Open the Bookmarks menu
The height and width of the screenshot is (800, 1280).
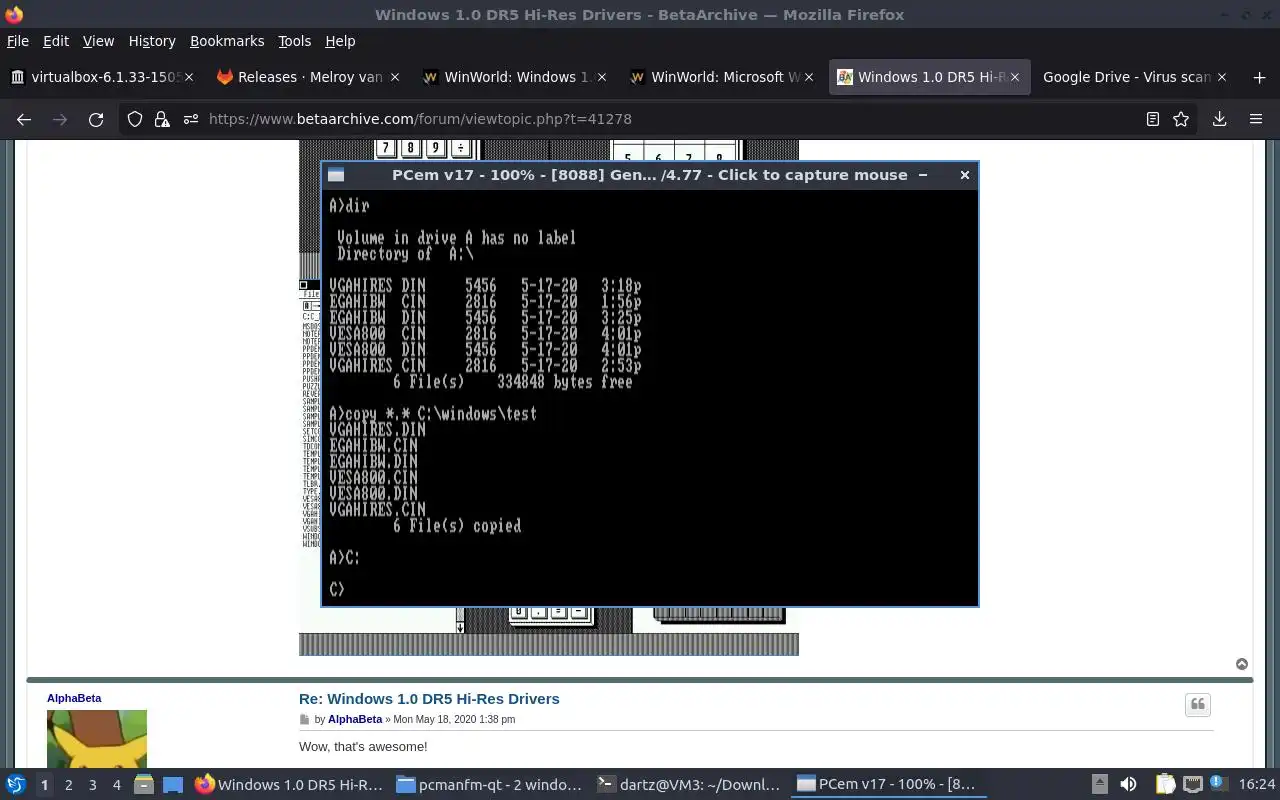click(x=227, y=41)
